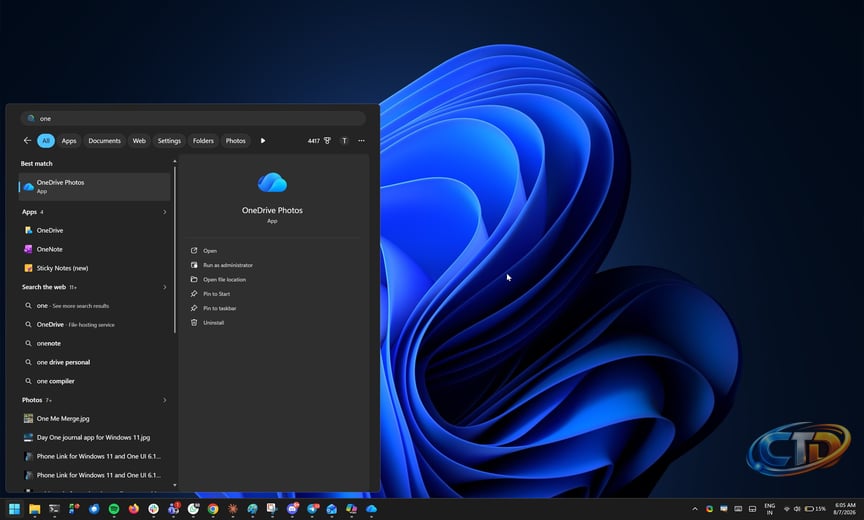Open Google Chrome from the taskbar
This screenshot has height=520, width=864.
pos(213,509)
